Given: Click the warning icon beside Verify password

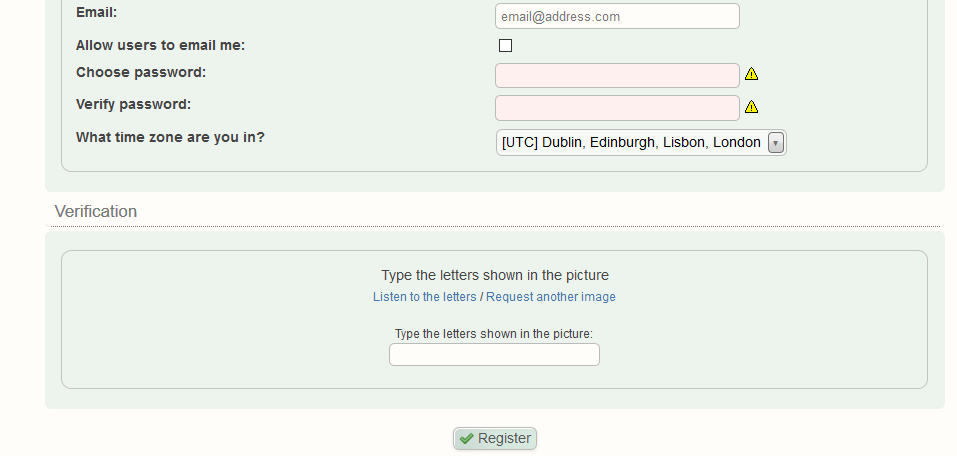Looking at the screenshot, I should [752, 107].
